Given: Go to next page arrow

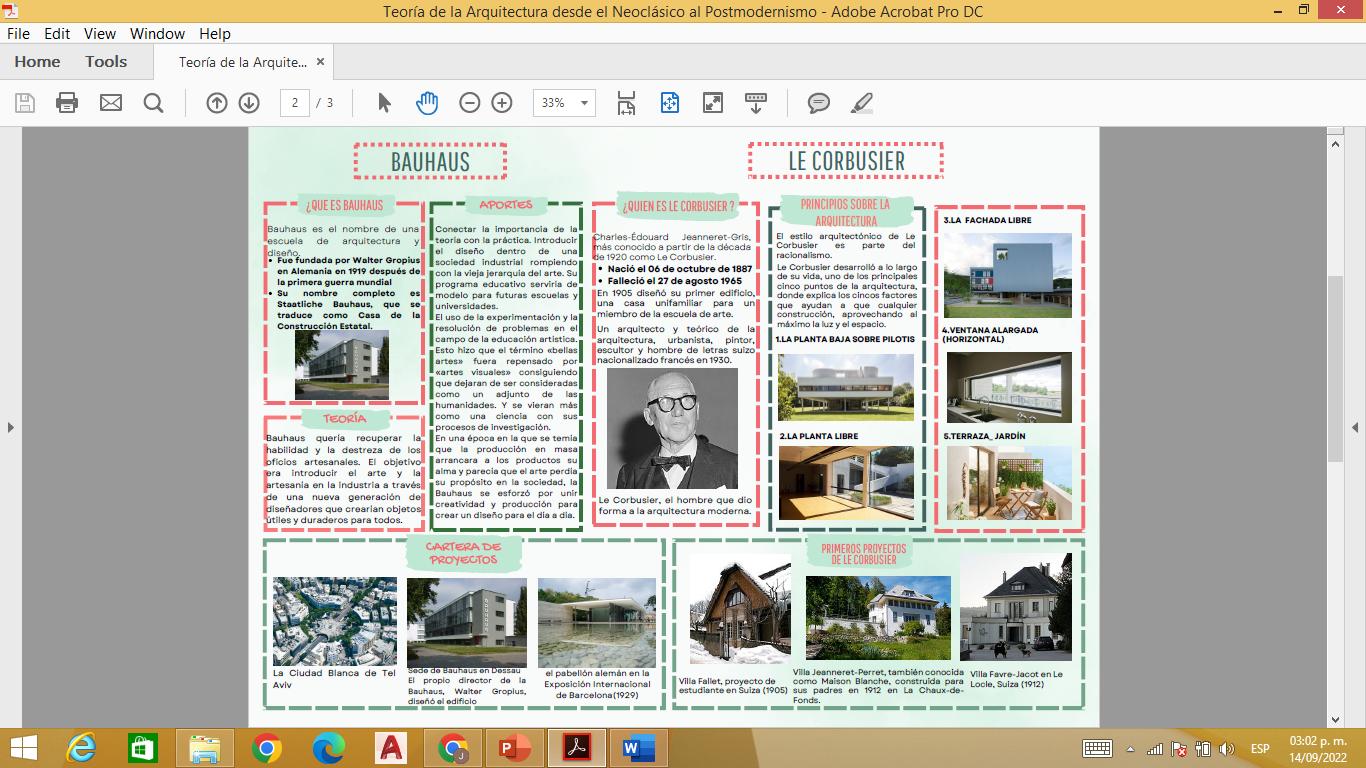Looking at the screenshot, I should [249, 102].
